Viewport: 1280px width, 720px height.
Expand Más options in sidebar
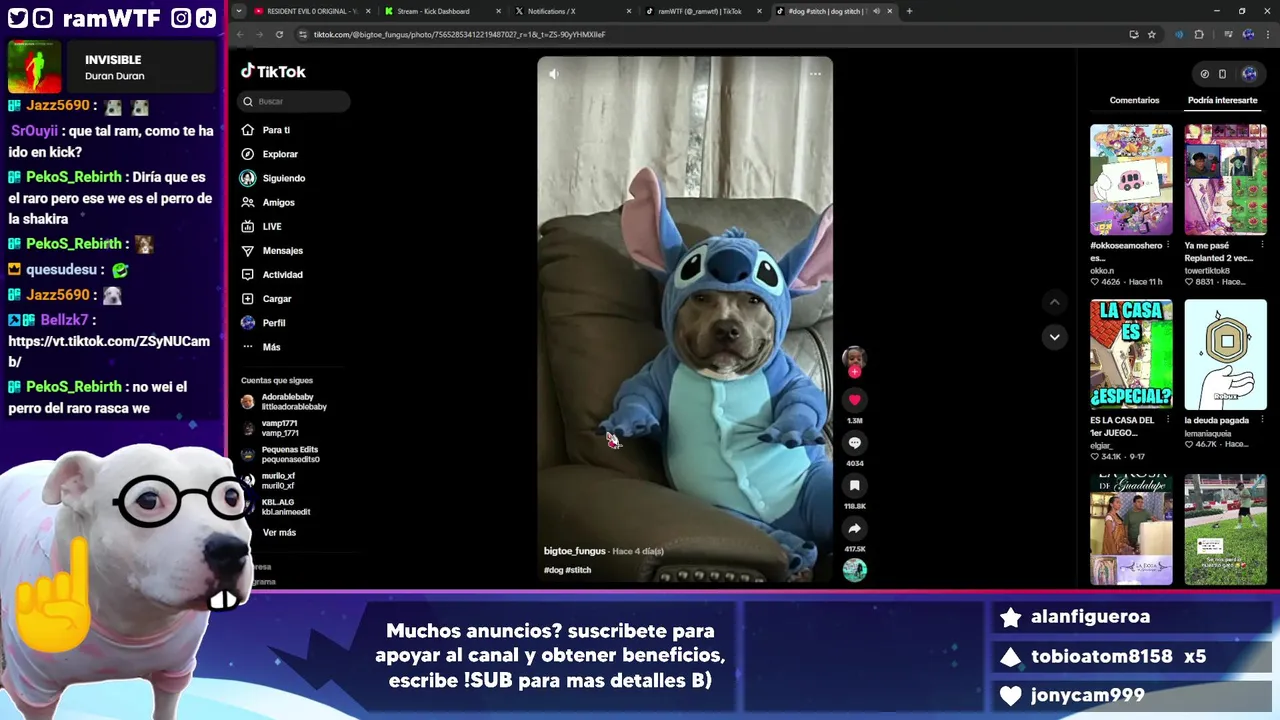pyautogui.click(x=261, y=347)
